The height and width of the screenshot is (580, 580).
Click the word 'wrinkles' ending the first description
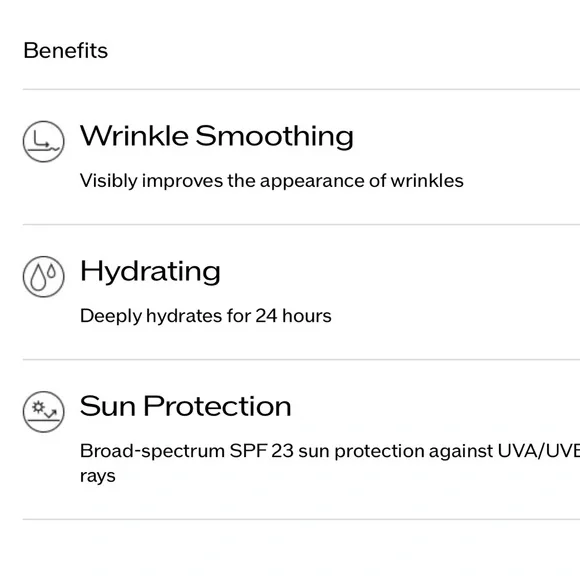pyautogui.click(x=427, y=181)
